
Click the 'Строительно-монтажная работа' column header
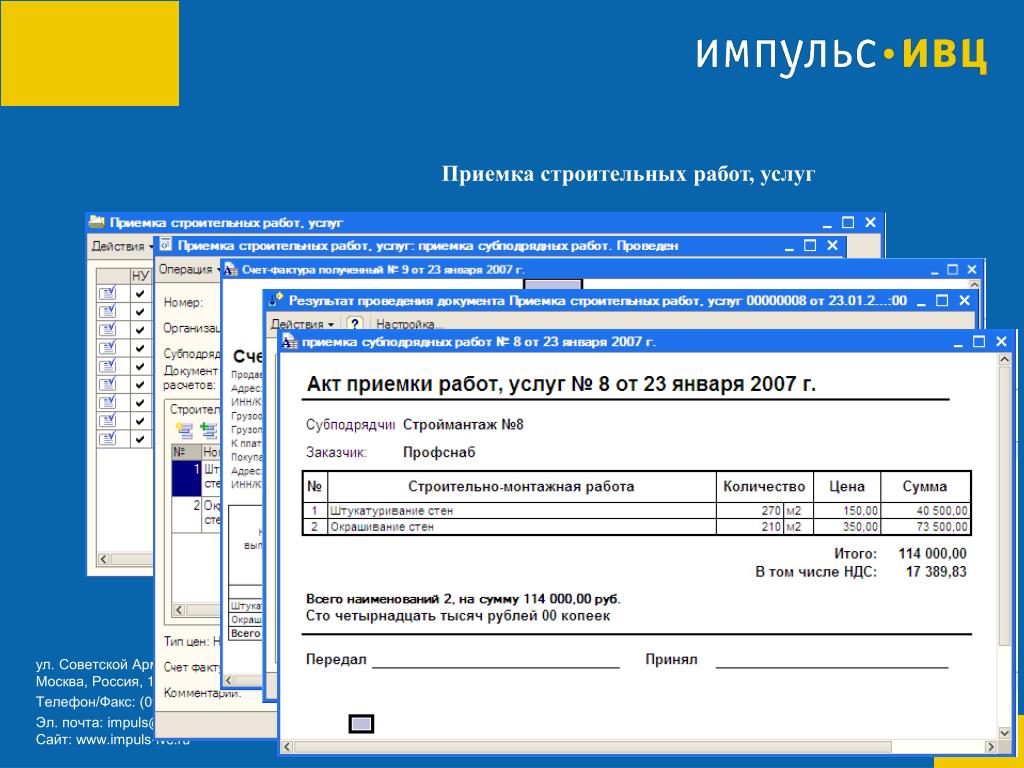pos(521,487)
